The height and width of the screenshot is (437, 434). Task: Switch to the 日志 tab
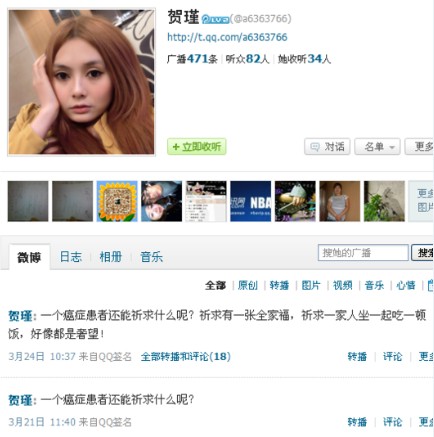point(71,257)
